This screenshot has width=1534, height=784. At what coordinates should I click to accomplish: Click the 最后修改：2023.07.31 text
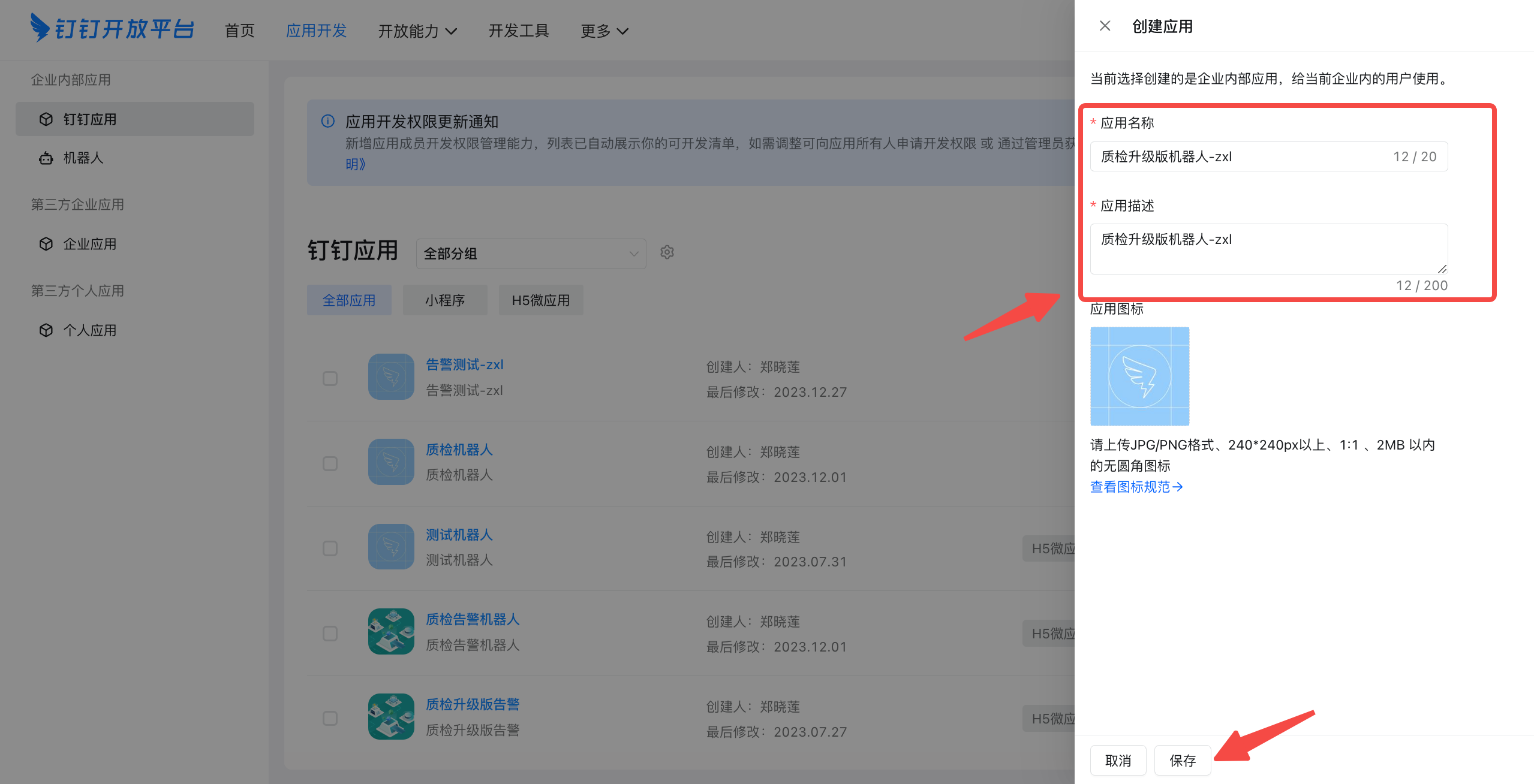pos(777,562)
